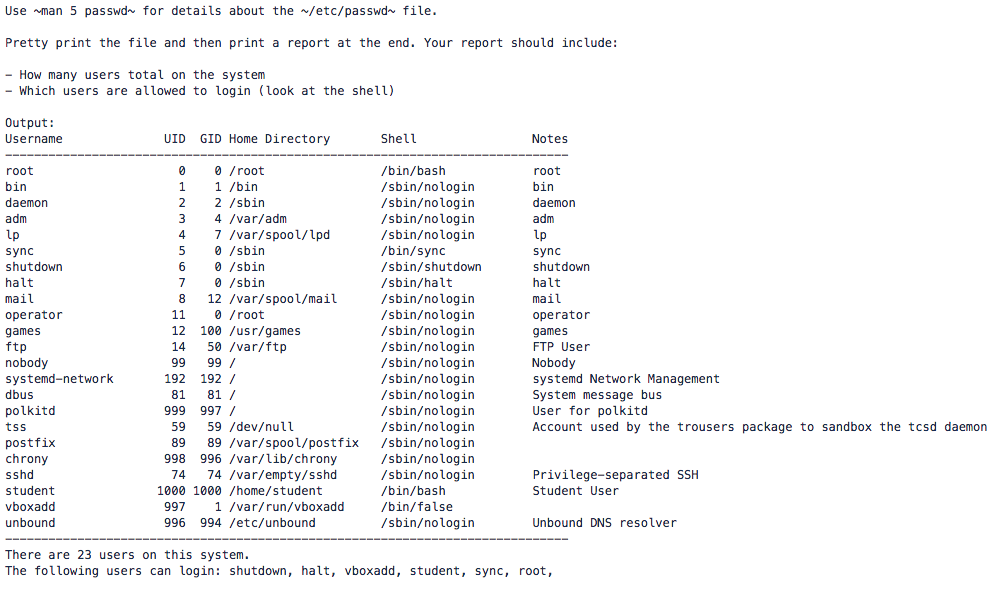Click the Unbound DNS resolver note
This screenshot has height=591, width=999.
pos(605,523)
